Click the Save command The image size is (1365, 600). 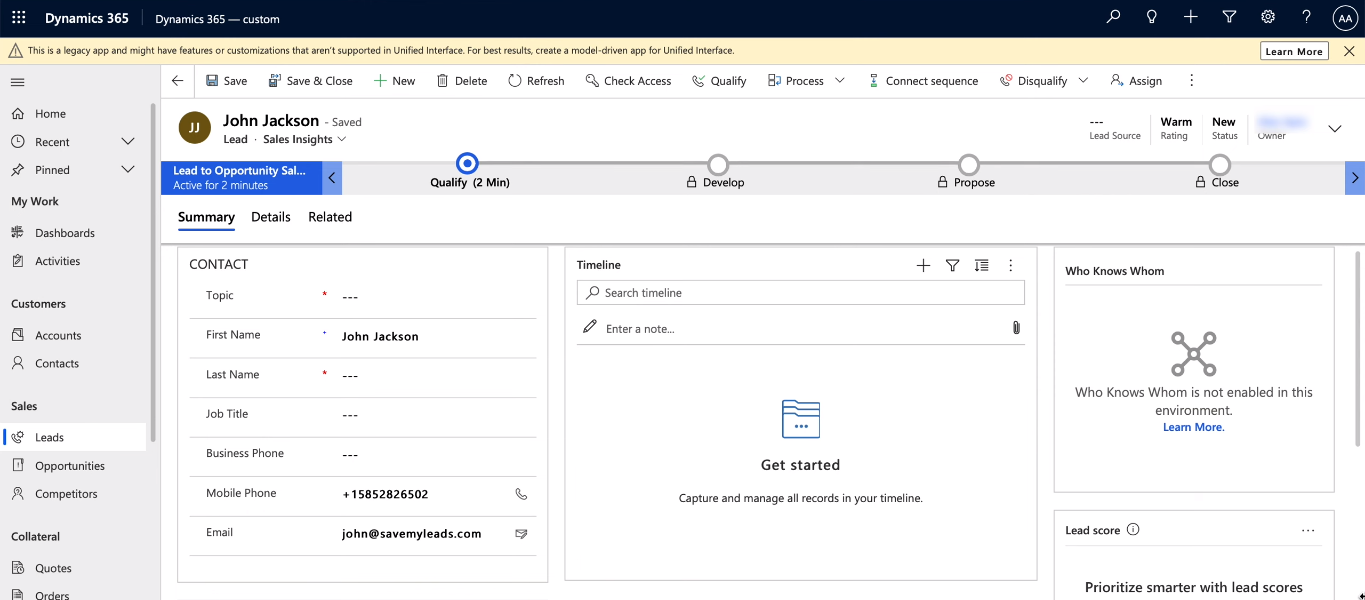227,81
